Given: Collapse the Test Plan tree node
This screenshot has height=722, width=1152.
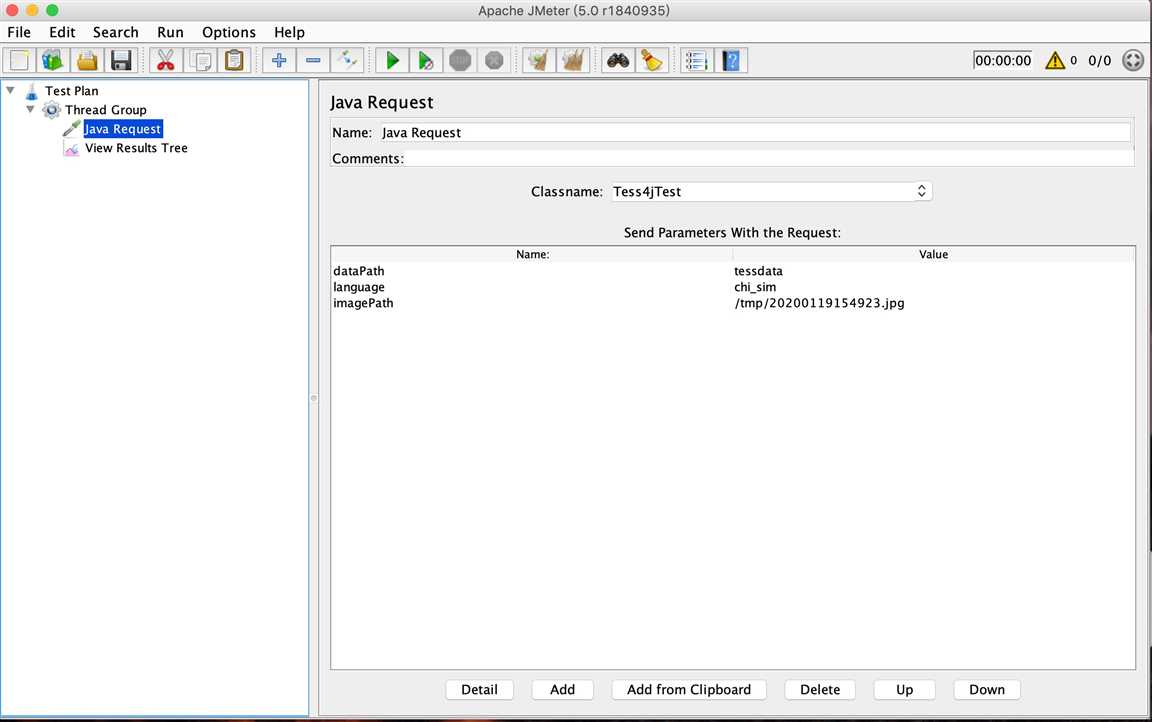Looking at the screenshot, I should [x=10, y=90].
